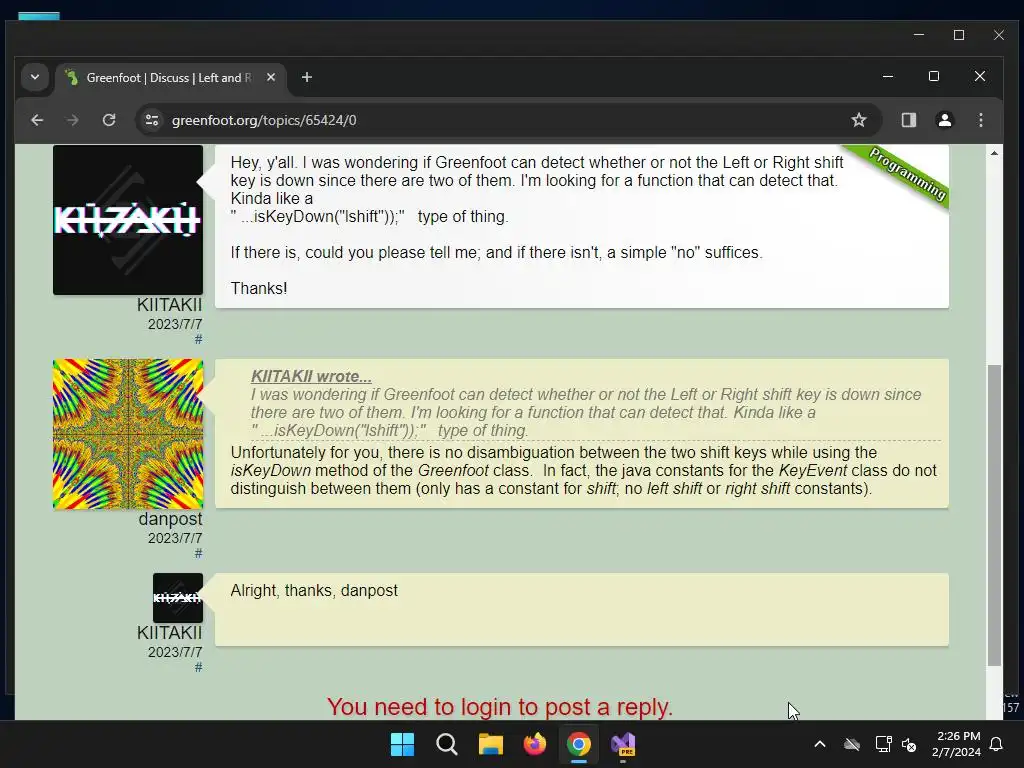Reload the Greenfoot page
The height and width of the screenshot is (768, 1024).
point(109,120)
